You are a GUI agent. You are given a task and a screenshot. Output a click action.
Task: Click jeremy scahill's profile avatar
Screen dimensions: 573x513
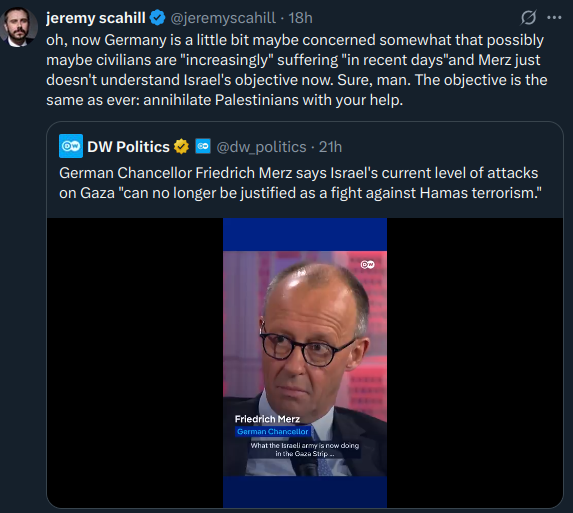[x=18, y=27]
